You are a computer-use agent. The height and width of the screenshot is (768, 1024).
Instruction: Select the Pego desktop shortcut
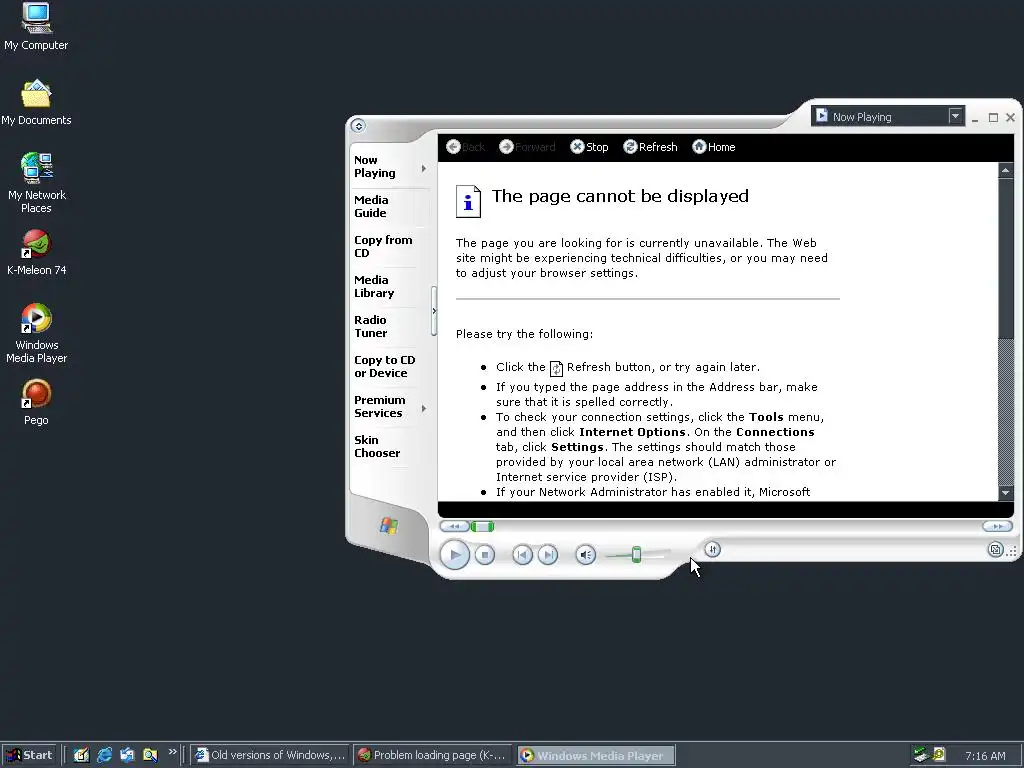click(x=36, y=403)
